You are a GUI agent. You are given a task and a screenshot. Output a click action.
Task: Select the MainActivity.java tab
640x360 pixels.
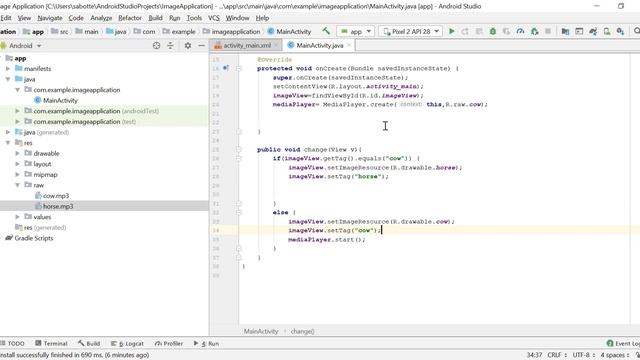(x=319, y=45)
